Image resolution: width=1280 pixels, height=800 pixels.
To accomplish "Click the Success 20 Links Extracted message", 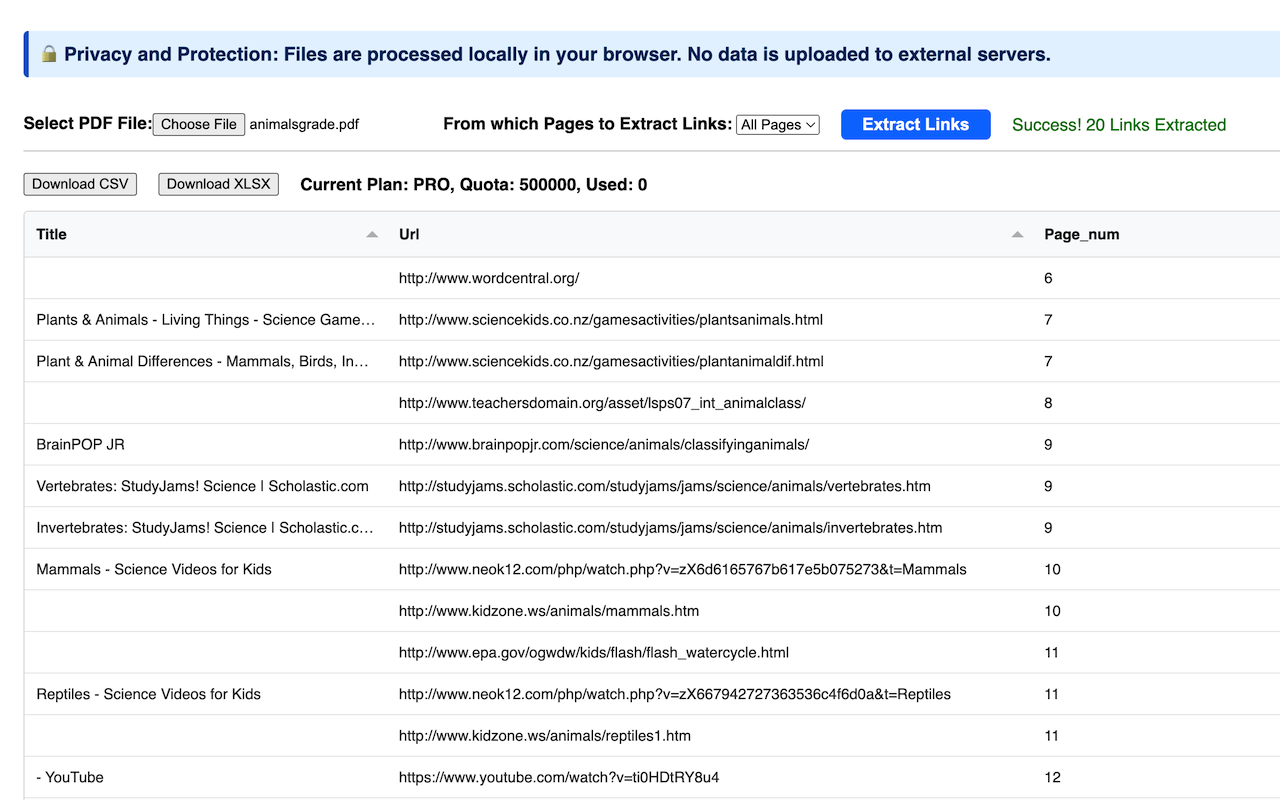I will [1118, 125].
